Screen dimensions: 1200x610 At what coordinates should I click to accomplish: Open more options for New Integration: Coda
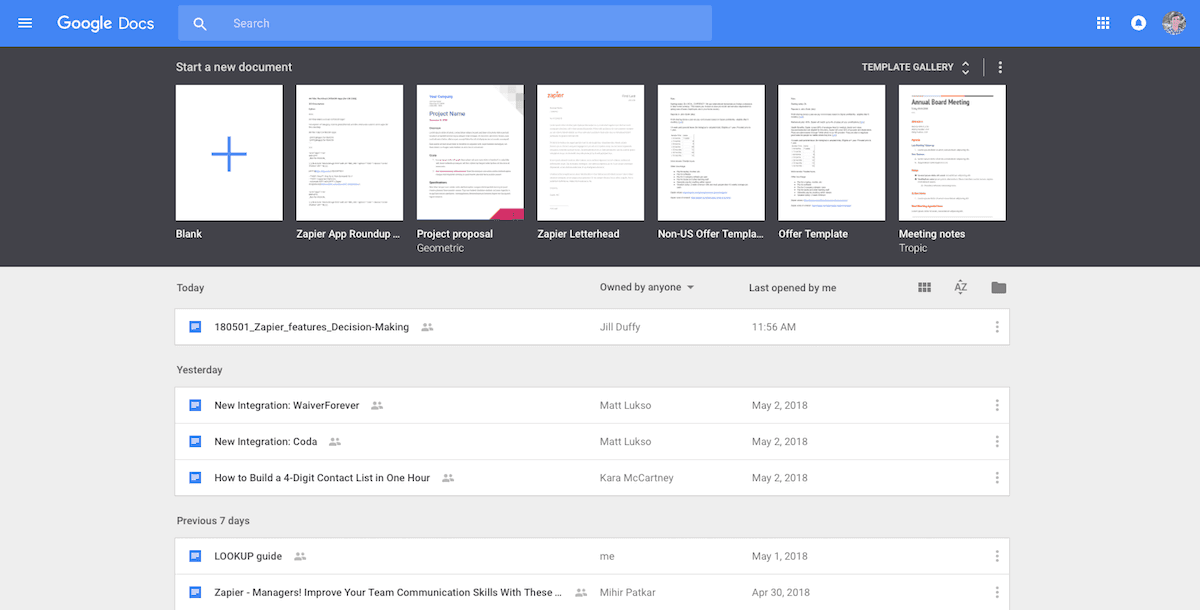pyautogui.click(x=997, y=442)
